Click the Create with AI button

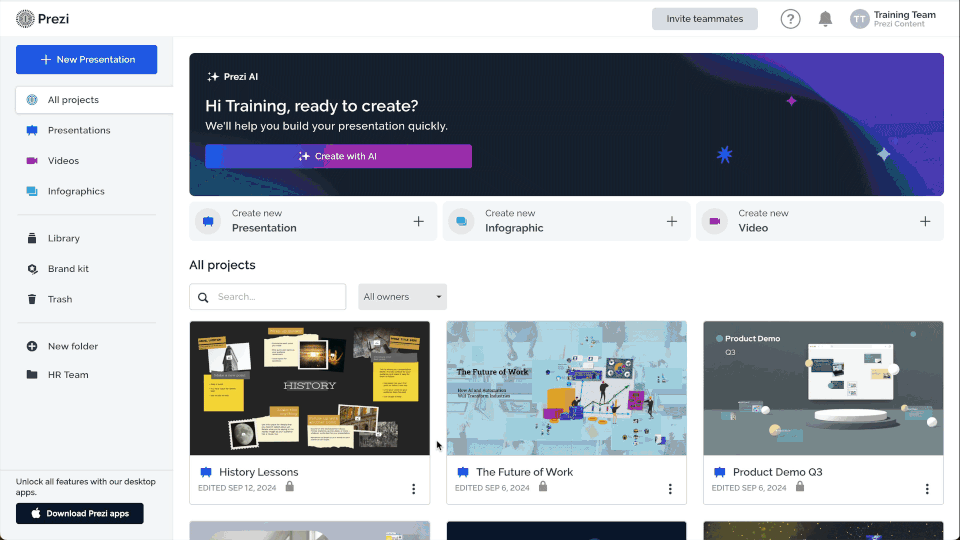pyautogui.click(x=339, y=156)
